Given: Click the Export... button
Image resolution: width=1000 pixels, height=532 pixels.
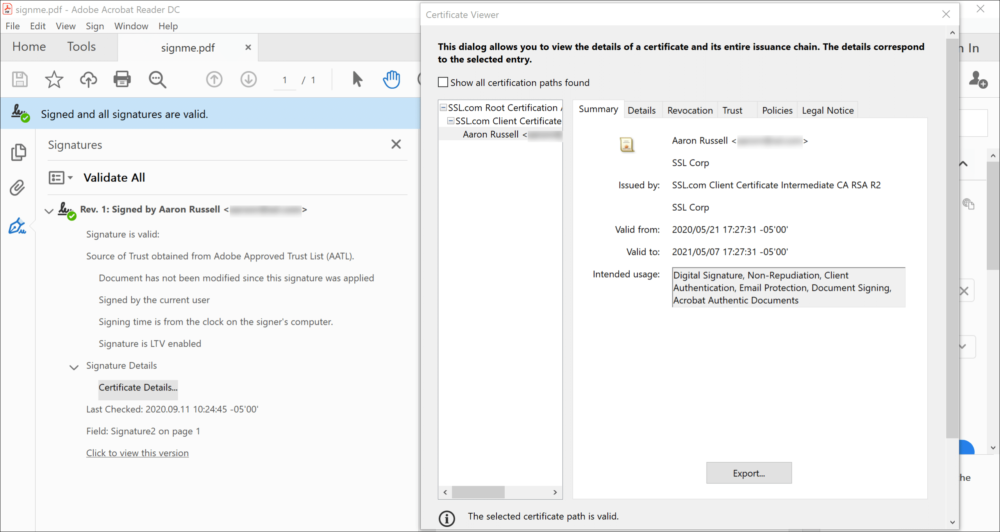Looking at the screenshot, I should click(x=748, y=473).
